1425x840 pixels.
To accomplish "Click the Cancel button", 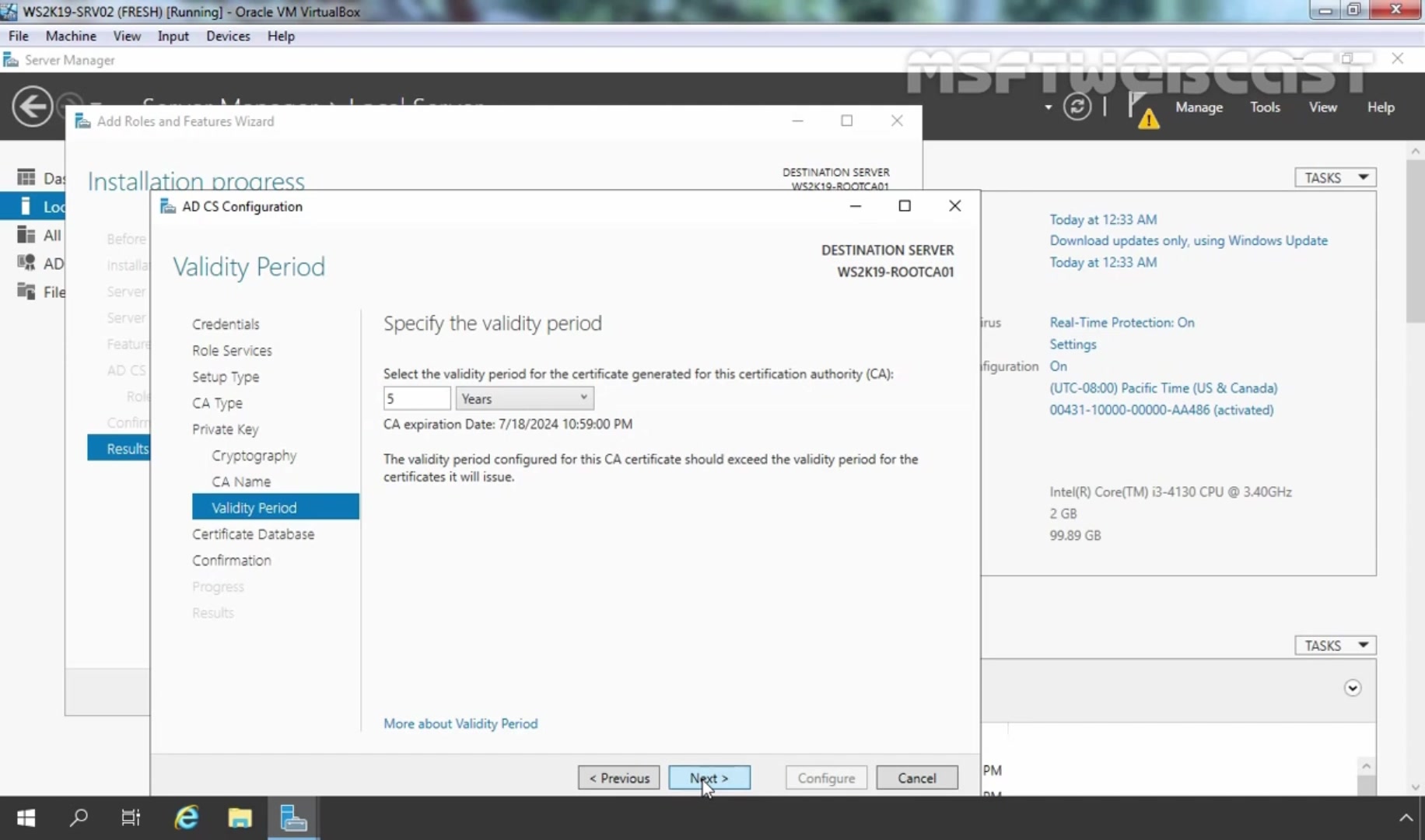I will coord(917,778).
